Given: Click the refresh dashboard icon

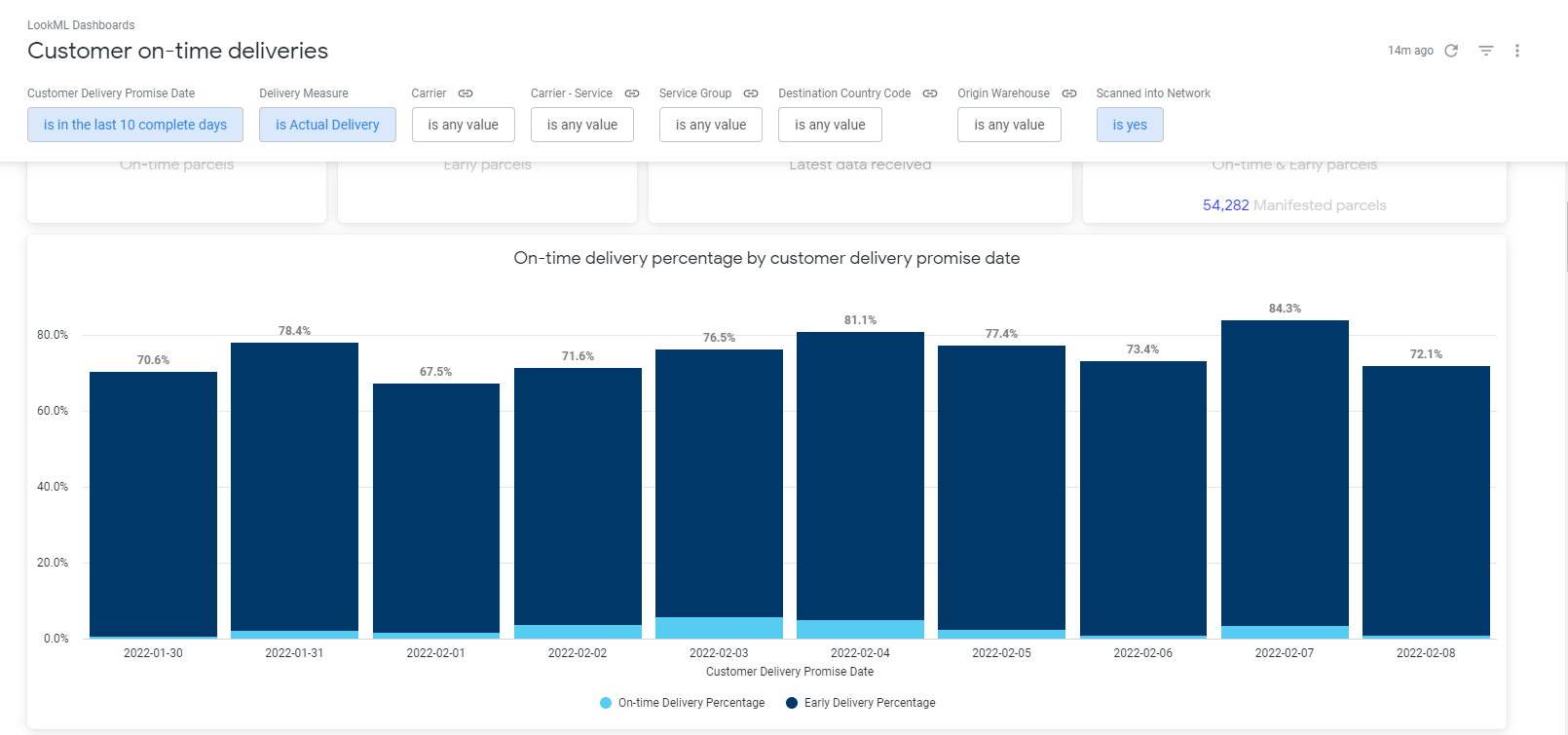Looking at the screenshot, I should 1451,51.
